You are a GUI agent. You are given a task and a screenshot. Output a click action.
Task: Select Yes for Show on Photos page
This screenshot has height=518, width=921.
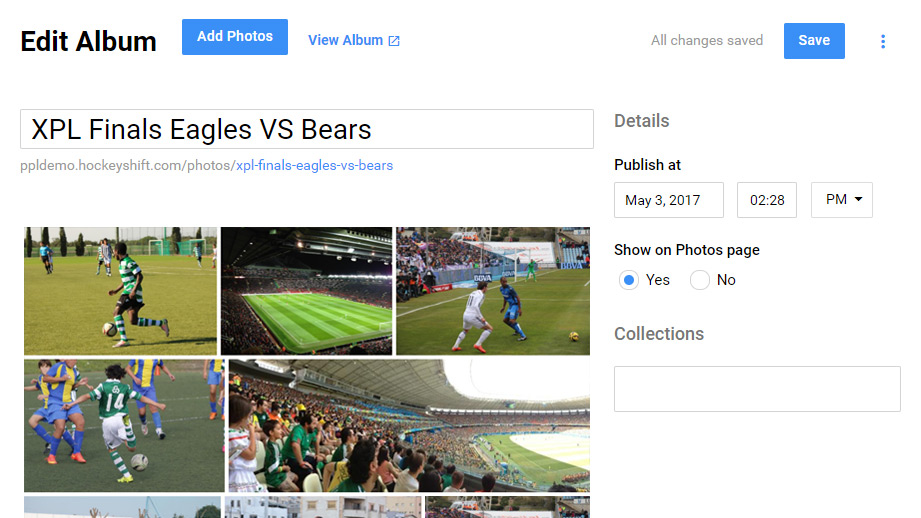[x=629, y=280]
